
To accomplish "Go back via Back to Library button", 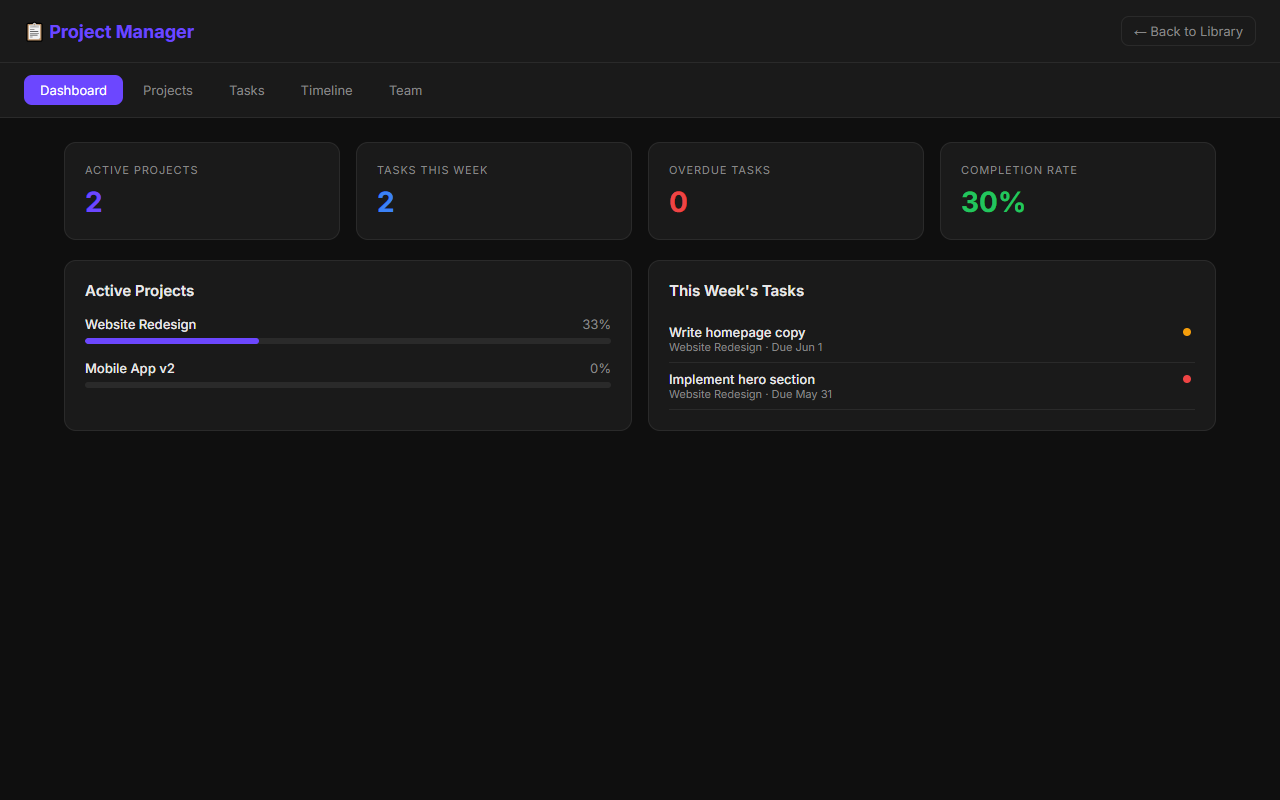I will [x=1188, y=31].
